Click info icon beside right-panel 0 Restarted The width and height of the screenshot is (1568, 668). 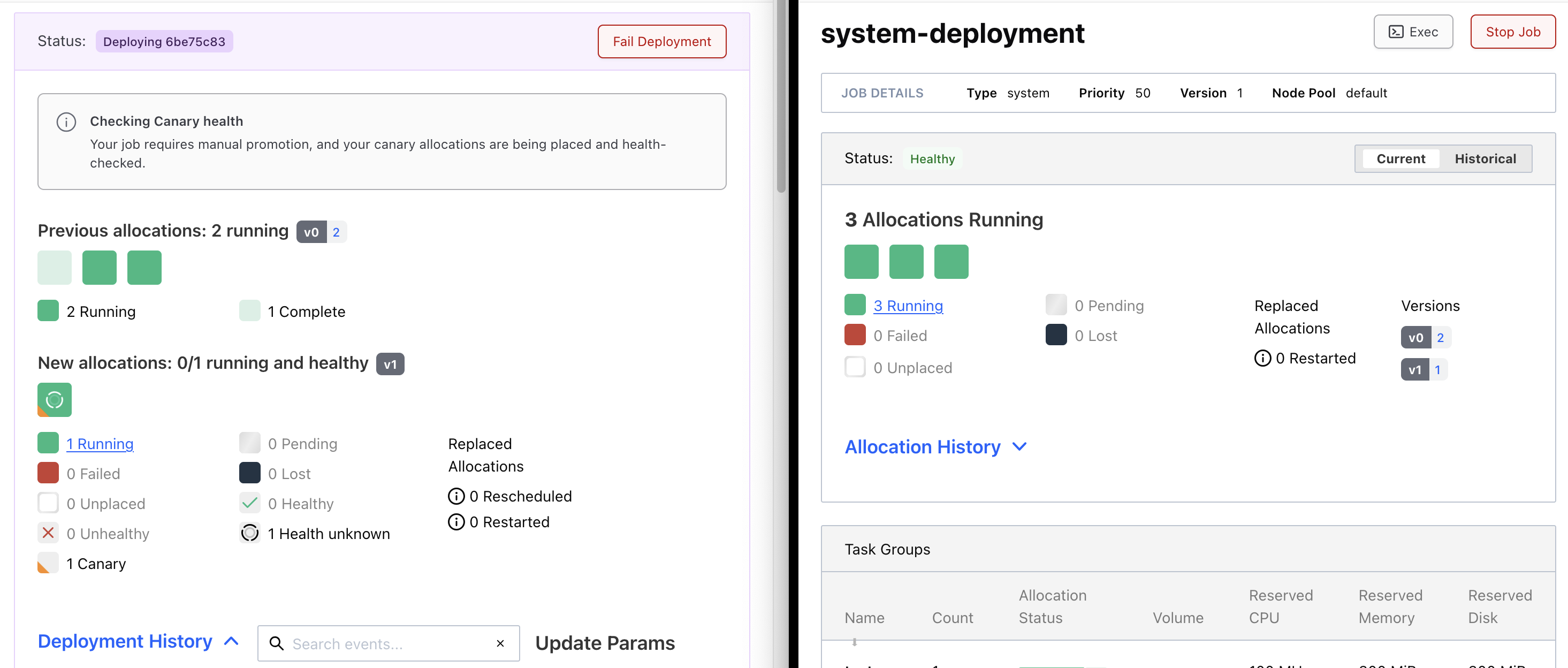(1262, 358)
